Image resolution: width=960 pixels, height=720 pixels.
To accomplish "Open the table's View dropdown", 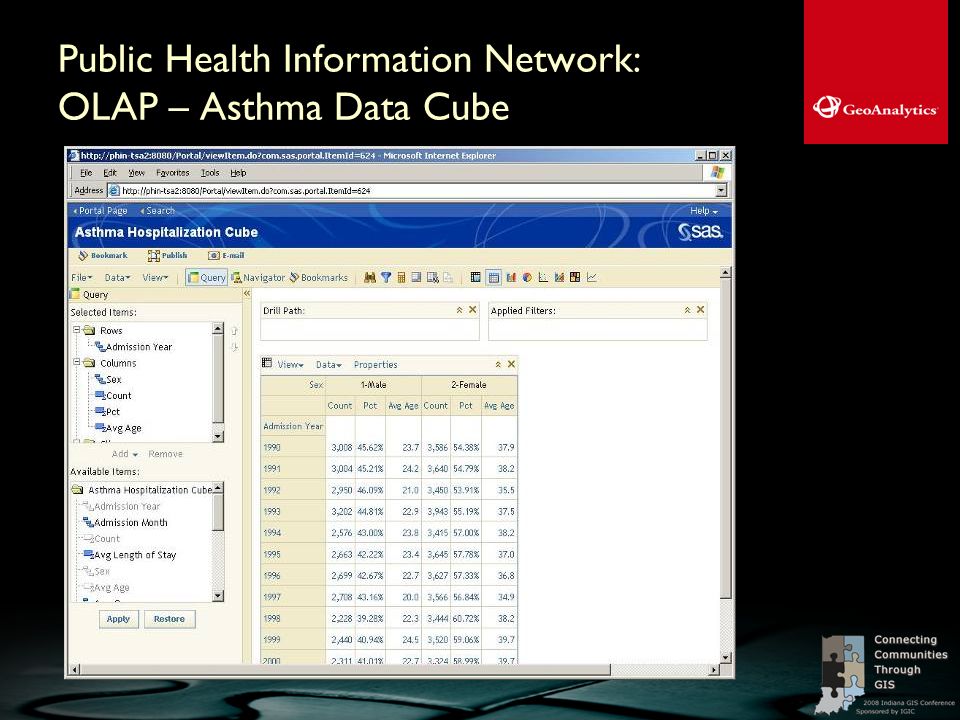I will coord(290,364).
